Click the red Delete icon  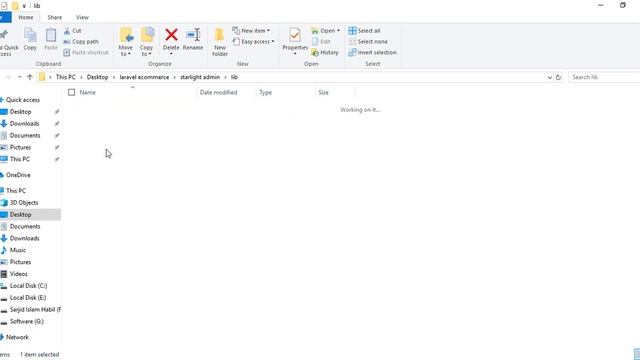click(171, 35)
